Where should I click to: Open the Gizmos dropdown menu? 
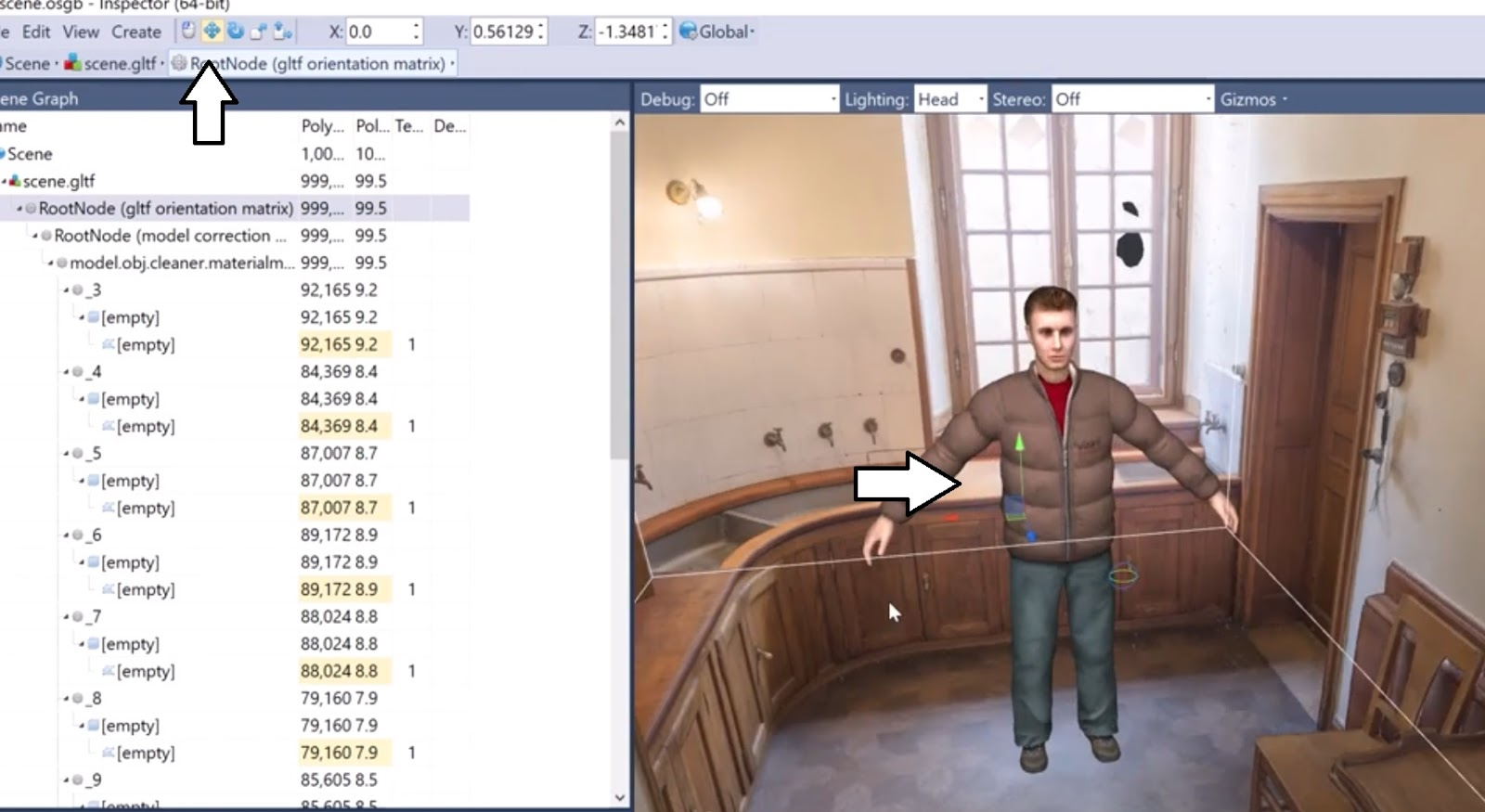click(x=1253, y=99)
